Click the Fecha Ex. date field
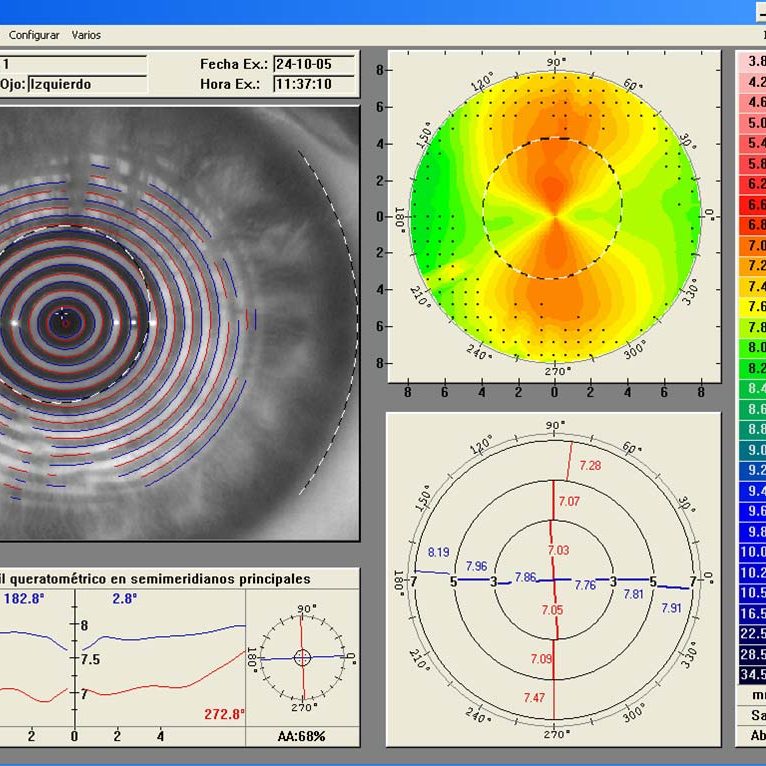This screenshot has width=766, height=766. [x=314, y=64]
